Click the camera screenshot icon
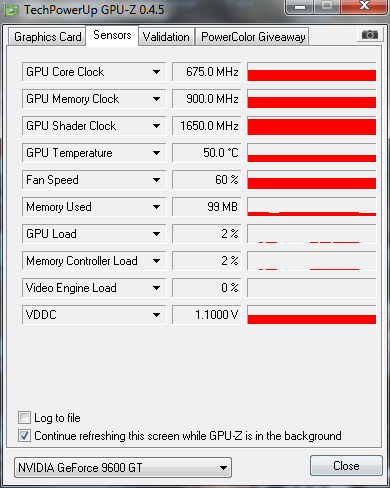Image resolution: width=390 pixels, height=488 pixels. tap(369, 34)
